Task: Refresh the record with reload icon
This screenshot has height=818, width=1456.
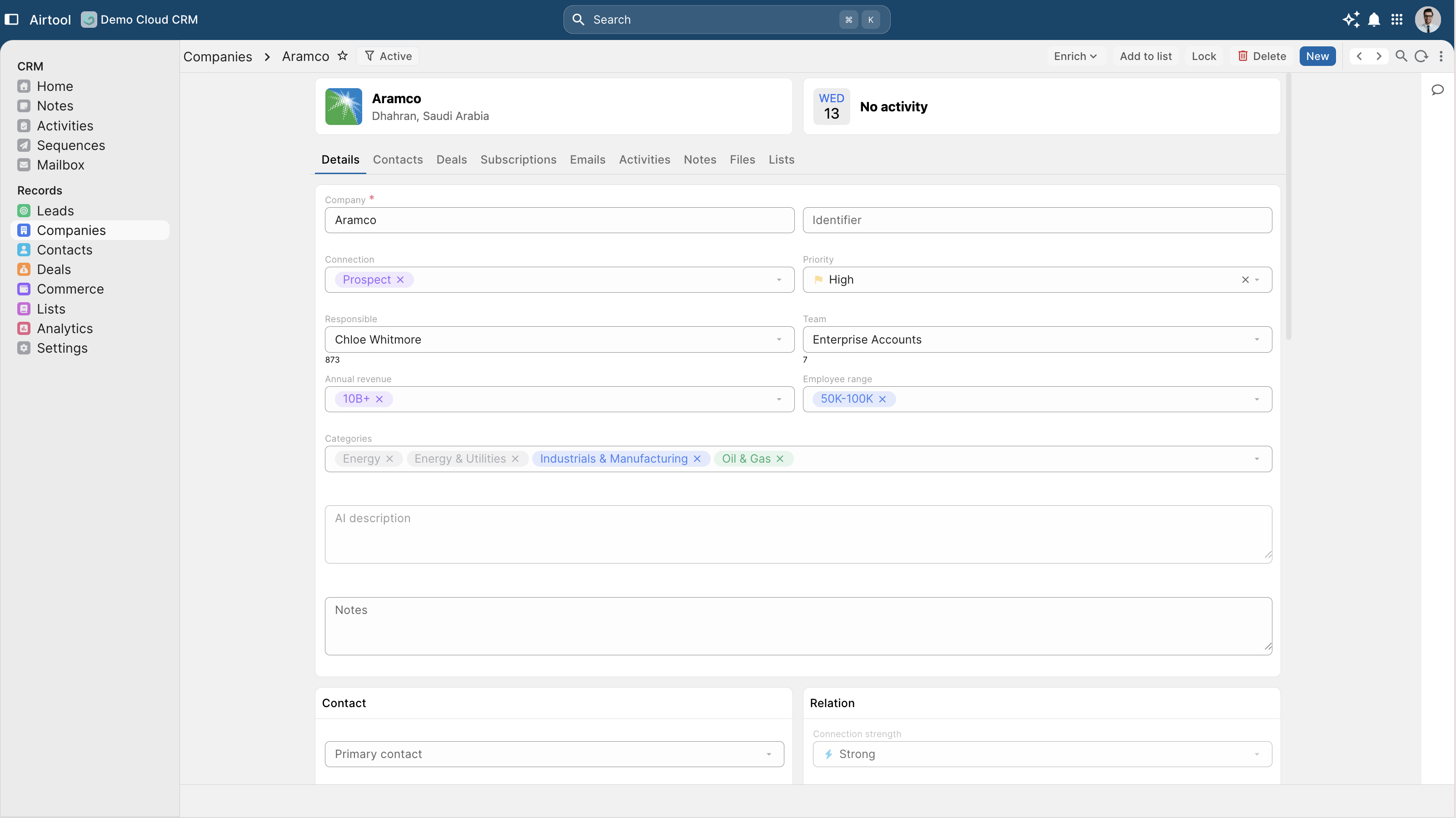Action: [1421, 56]
